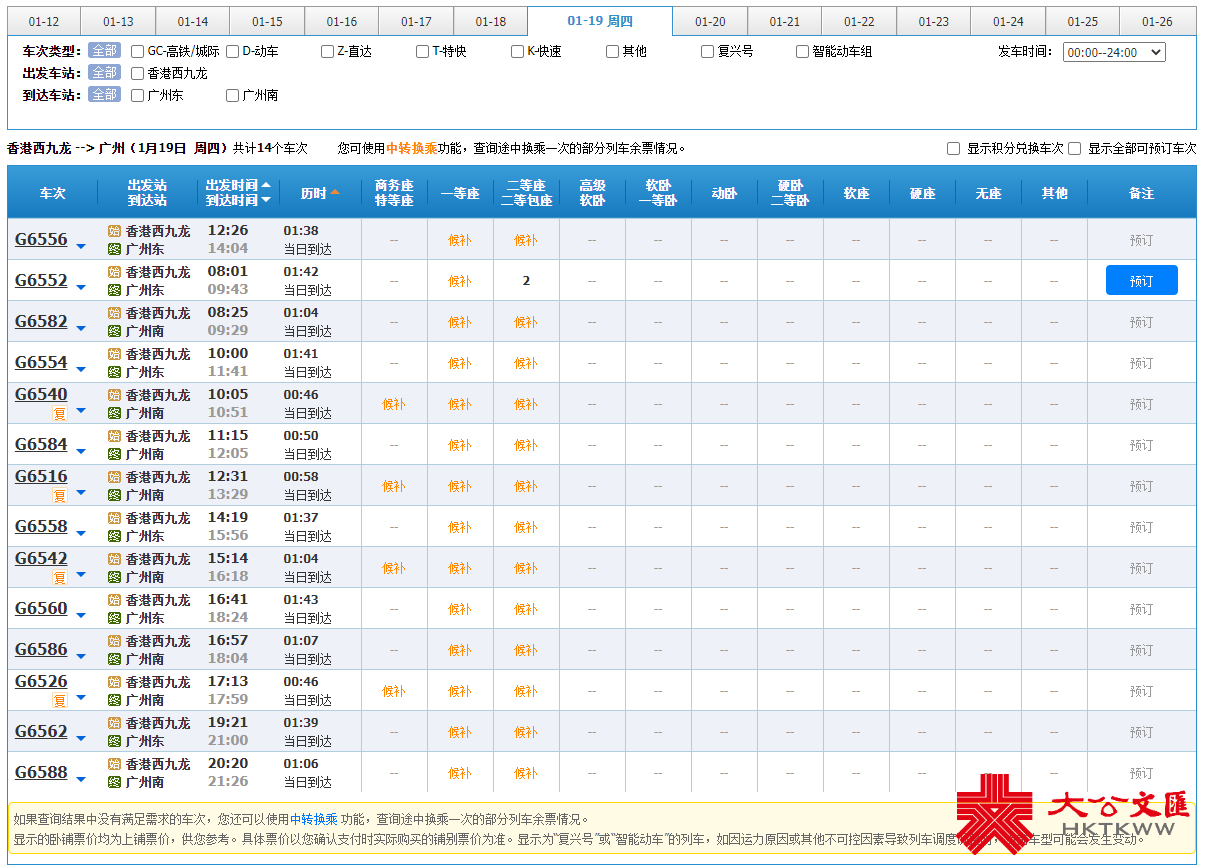Click the green 终 terminus icon for G6582
Viewport: 1206px width, 865px height.
pyautogui.click(x=114, y=331)
